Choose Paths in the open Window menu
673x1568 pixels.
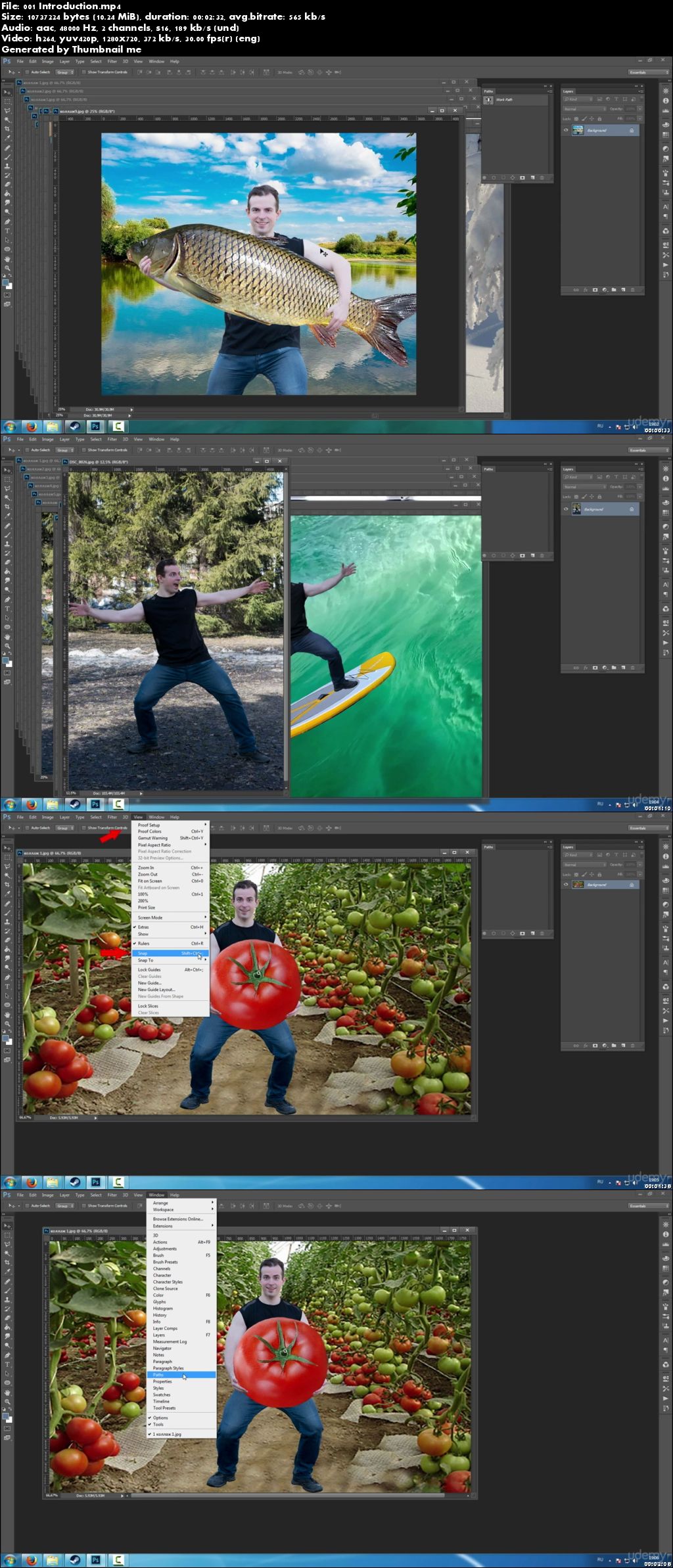181,1374
